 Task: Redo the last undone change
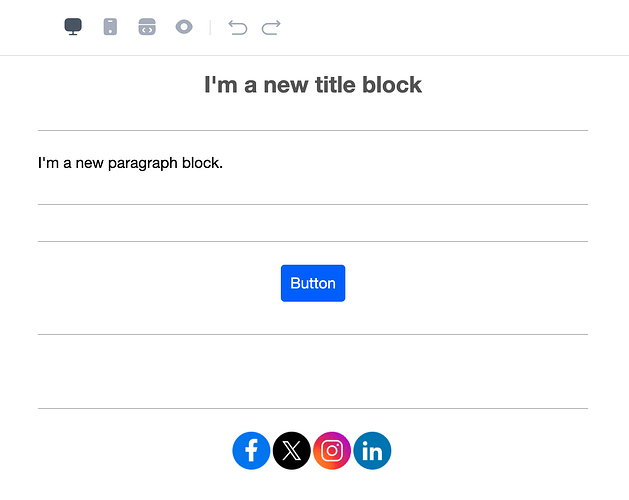click(271, 28)
